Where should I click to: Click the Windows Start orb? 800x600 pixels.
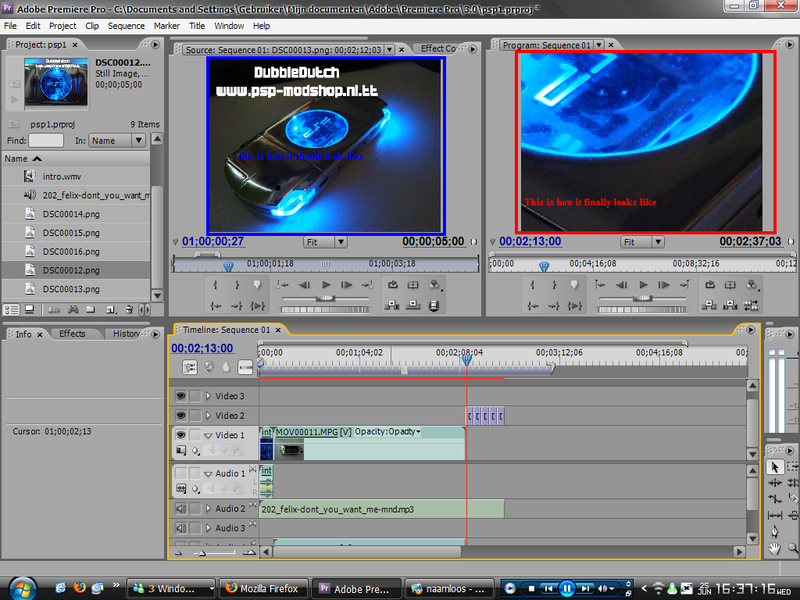tap(22, 588)
